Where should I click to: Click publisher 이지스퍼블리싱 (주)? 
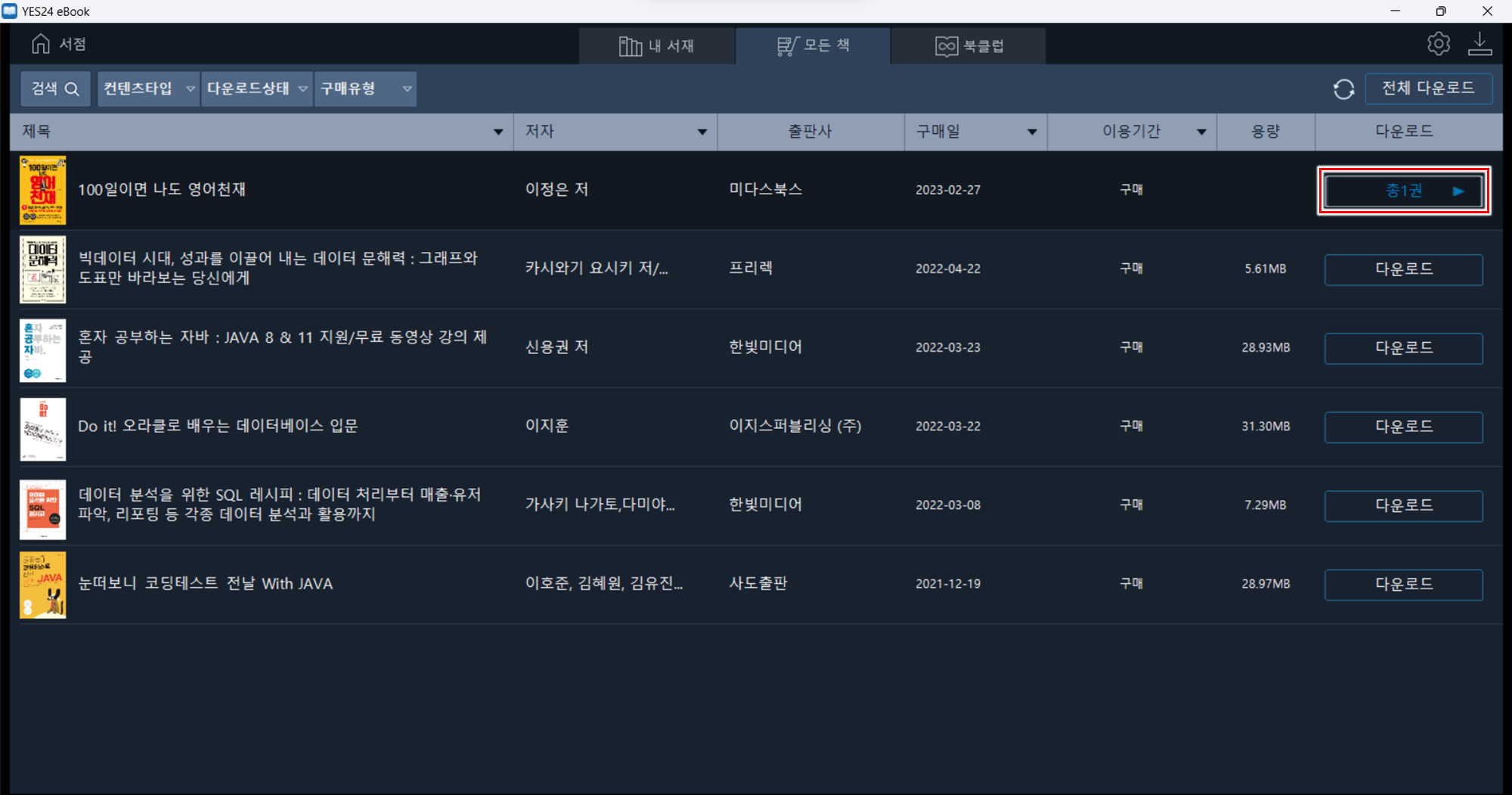(795, 426)
